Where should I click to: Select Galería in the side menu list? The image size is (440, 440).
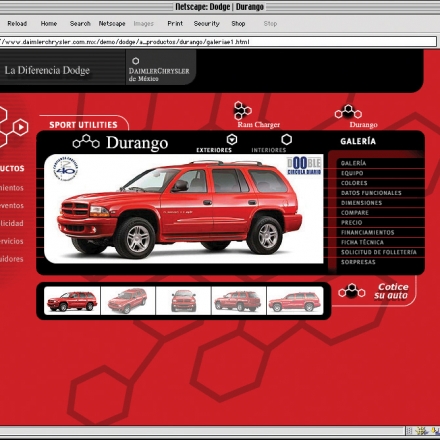353,163
